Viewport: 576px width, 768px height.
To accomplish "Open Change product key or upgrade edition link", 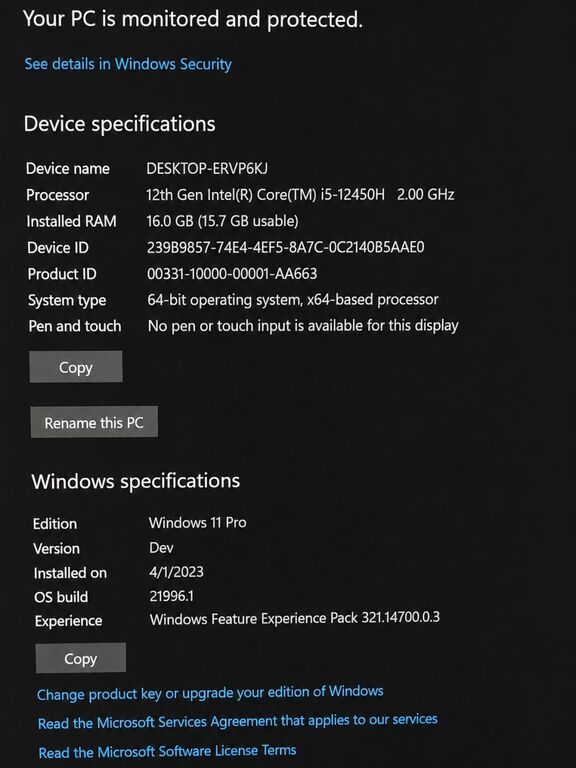I will tap(210, 693).
